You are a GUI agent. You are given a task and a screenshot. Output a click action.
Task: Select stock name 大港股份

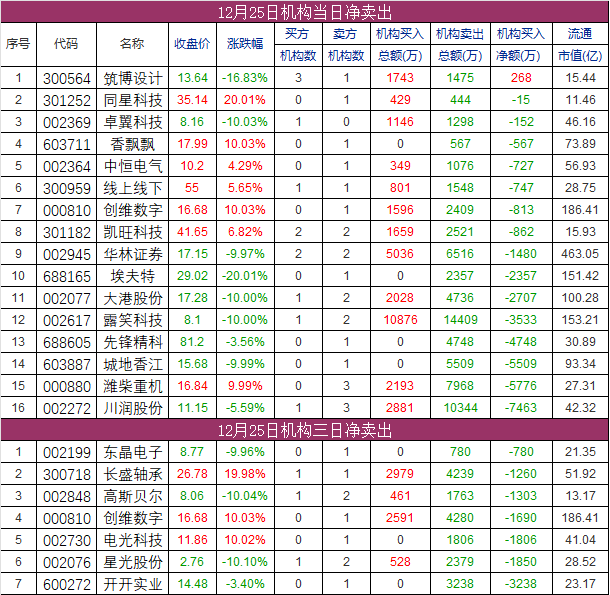coord(133,298)
